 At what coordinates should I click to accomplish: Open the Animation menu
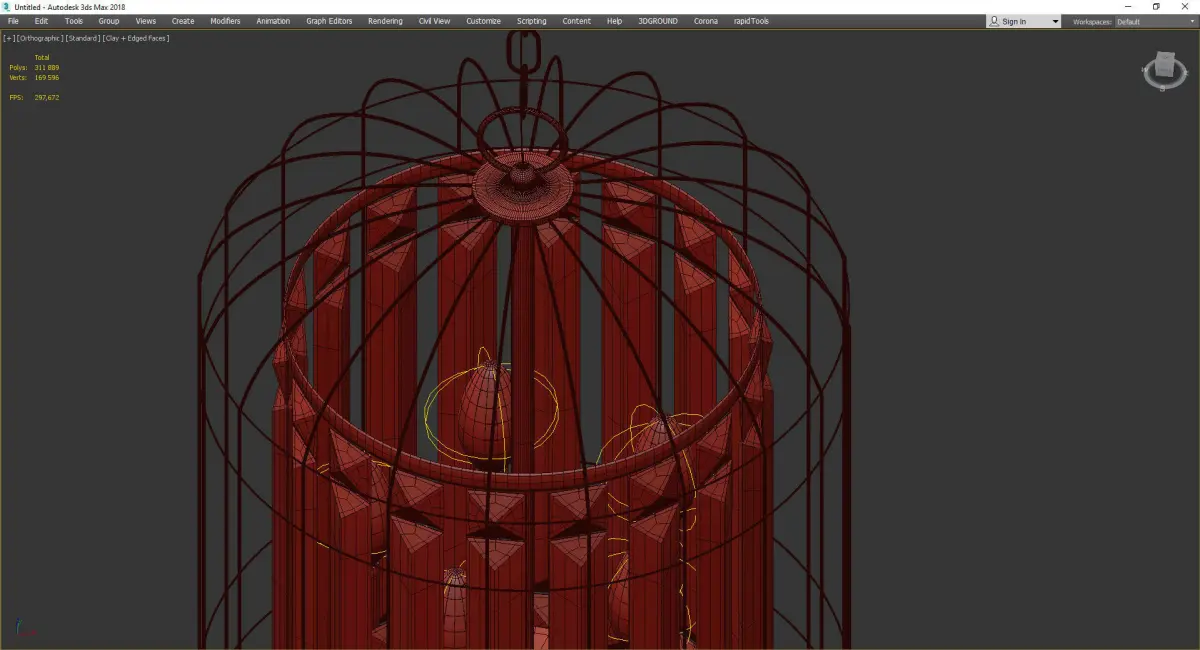[273, 21]
